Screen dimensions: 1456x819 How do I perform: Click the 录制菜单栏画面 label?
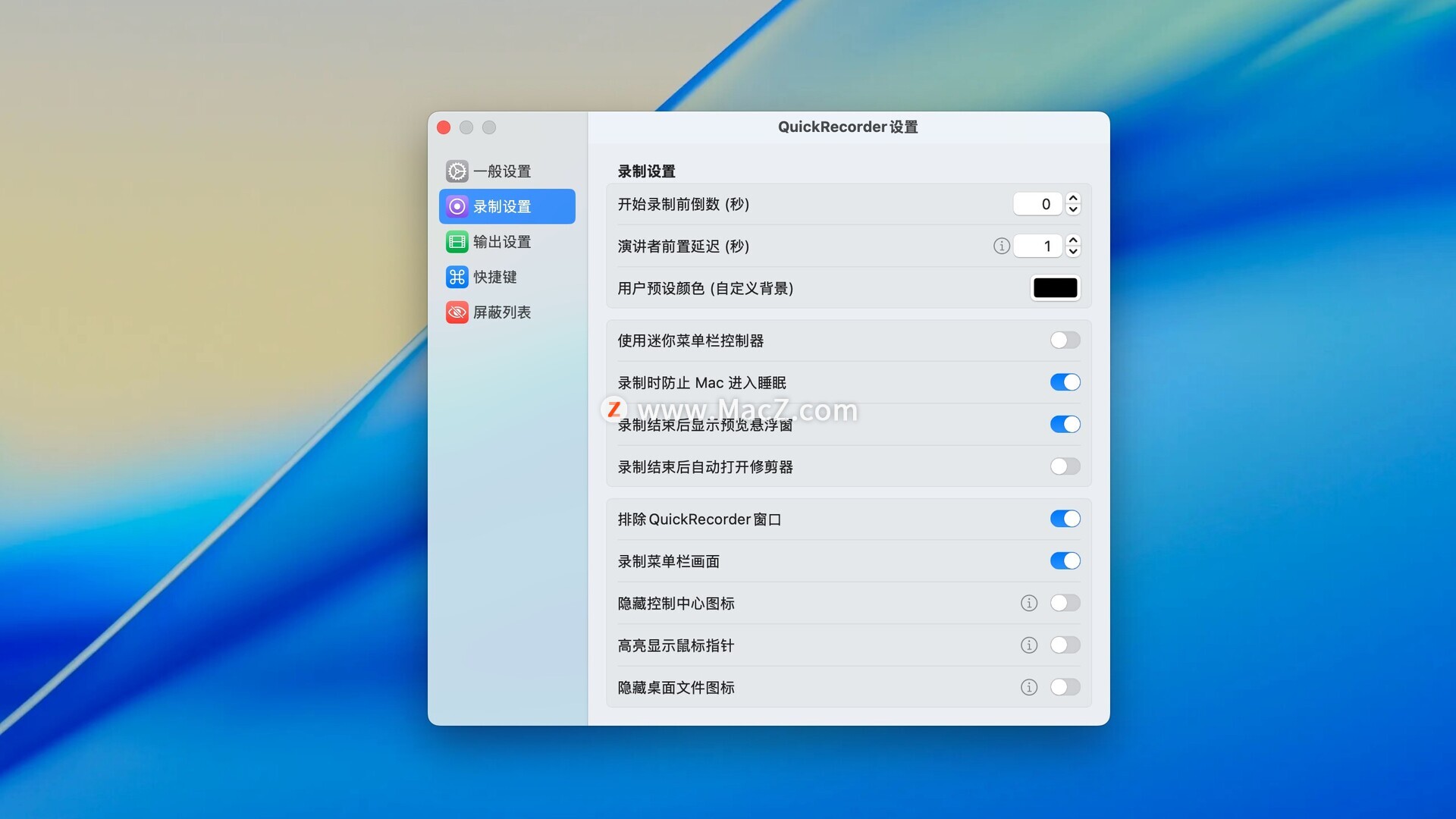(668, 561)
